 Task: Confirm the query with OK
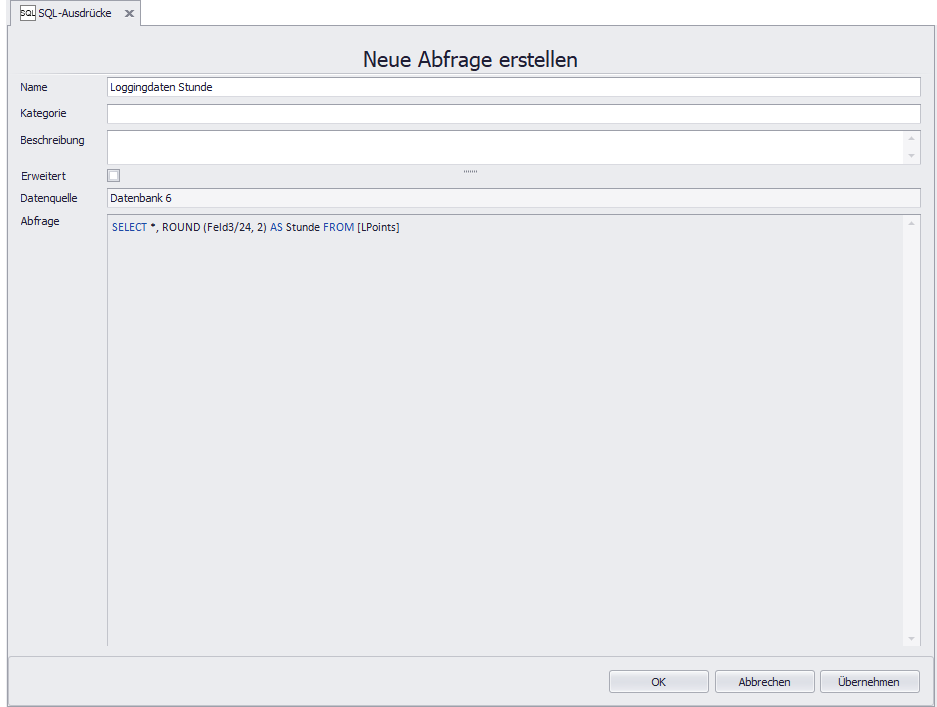[658, 681]
